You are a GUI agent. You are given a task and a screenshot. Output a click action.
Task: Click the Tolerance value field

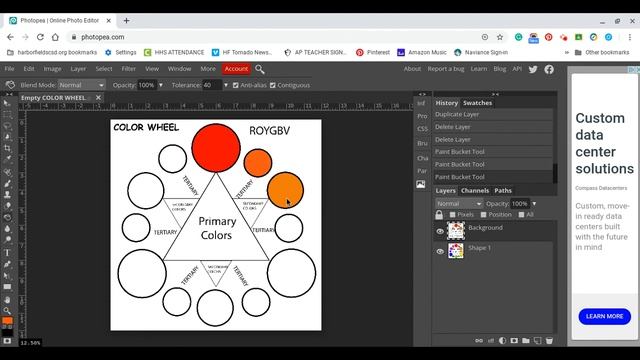[x=212, y=85]
